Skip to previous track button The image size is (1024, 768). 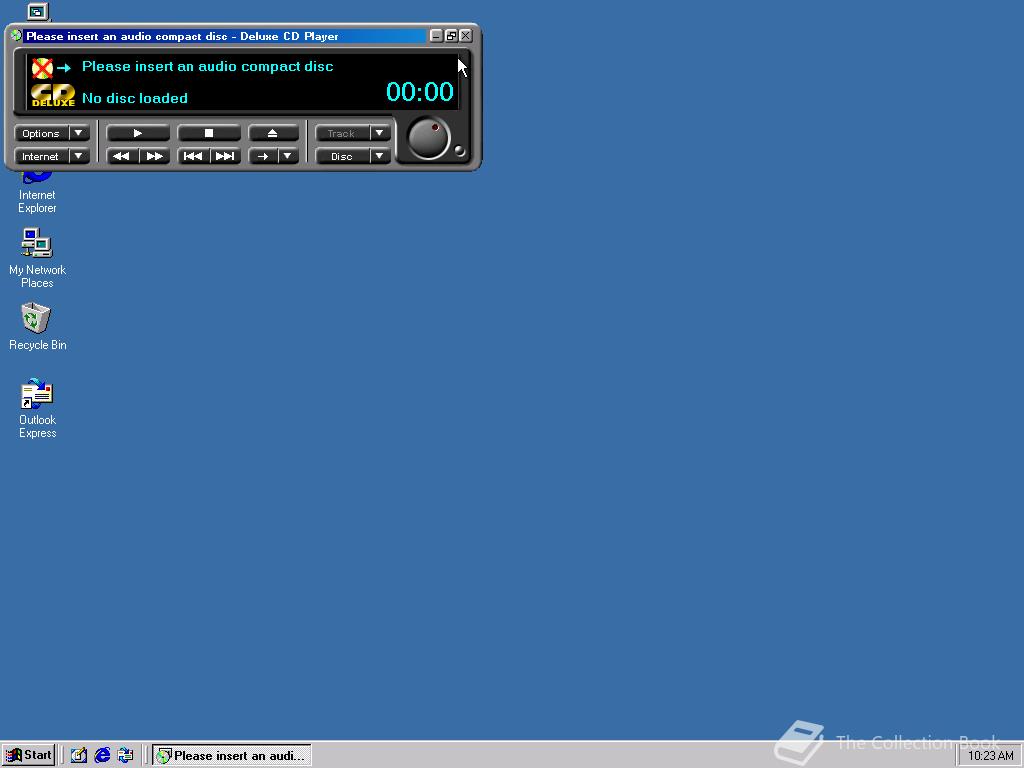(x=193, y=156)
